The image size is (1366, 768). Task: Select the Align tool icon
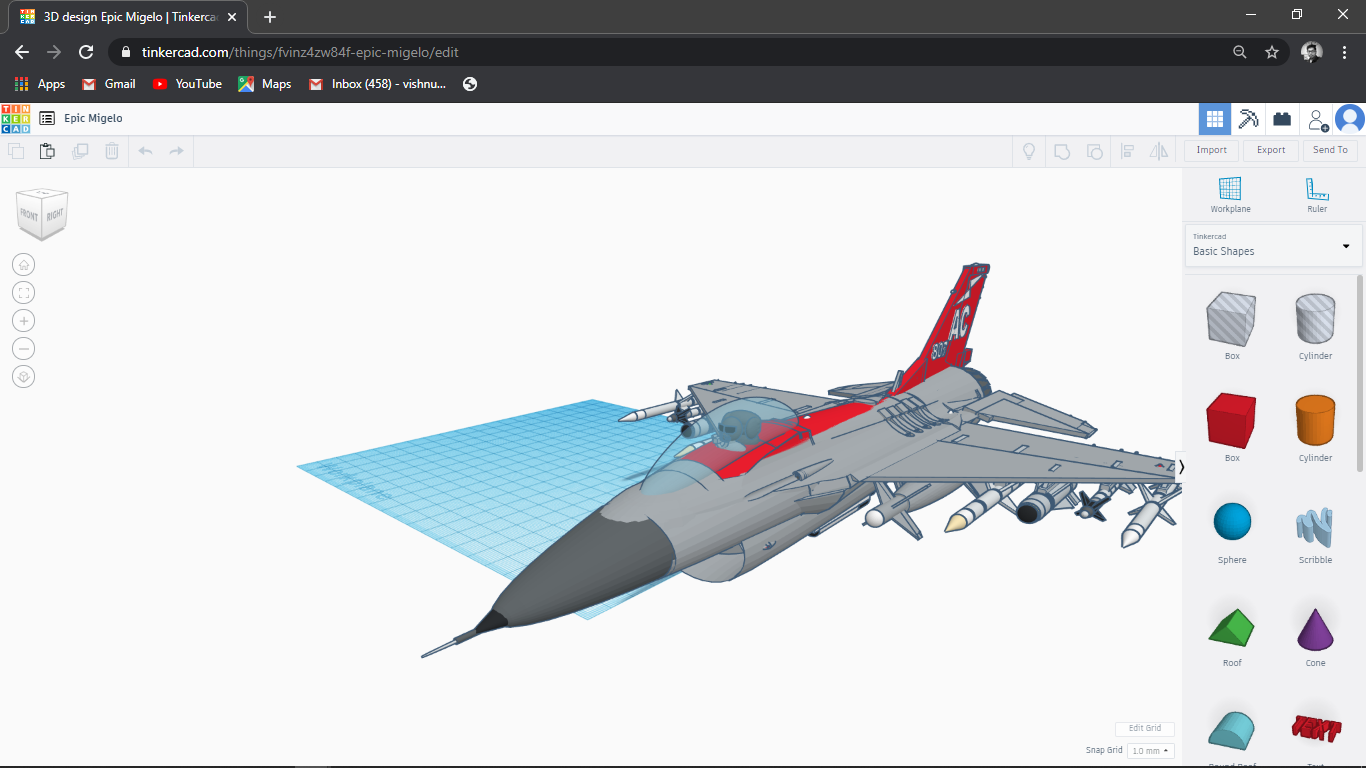[1128, 151]
